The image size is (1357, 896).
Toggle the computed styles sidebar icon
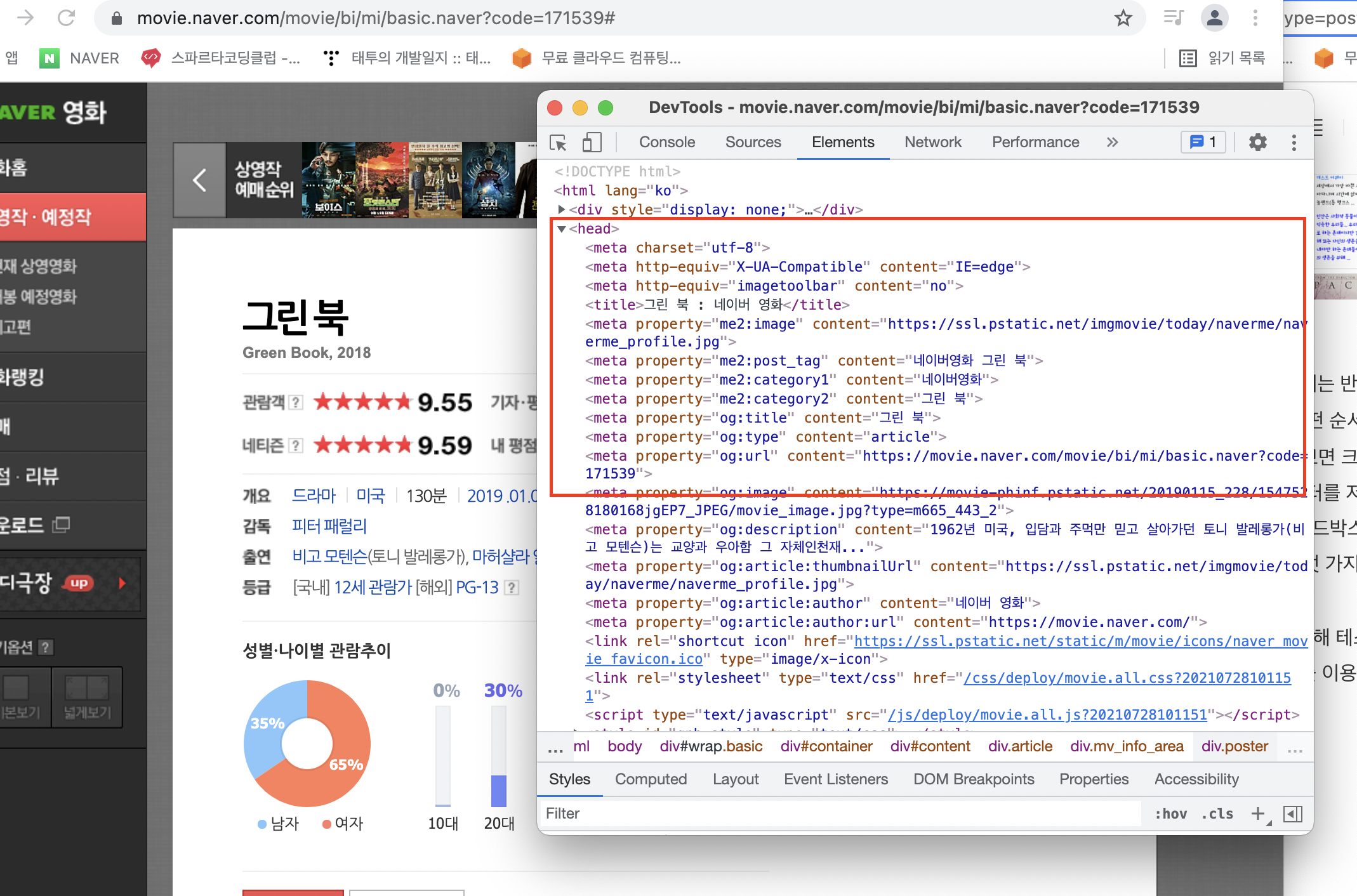tap(1292, 814)
